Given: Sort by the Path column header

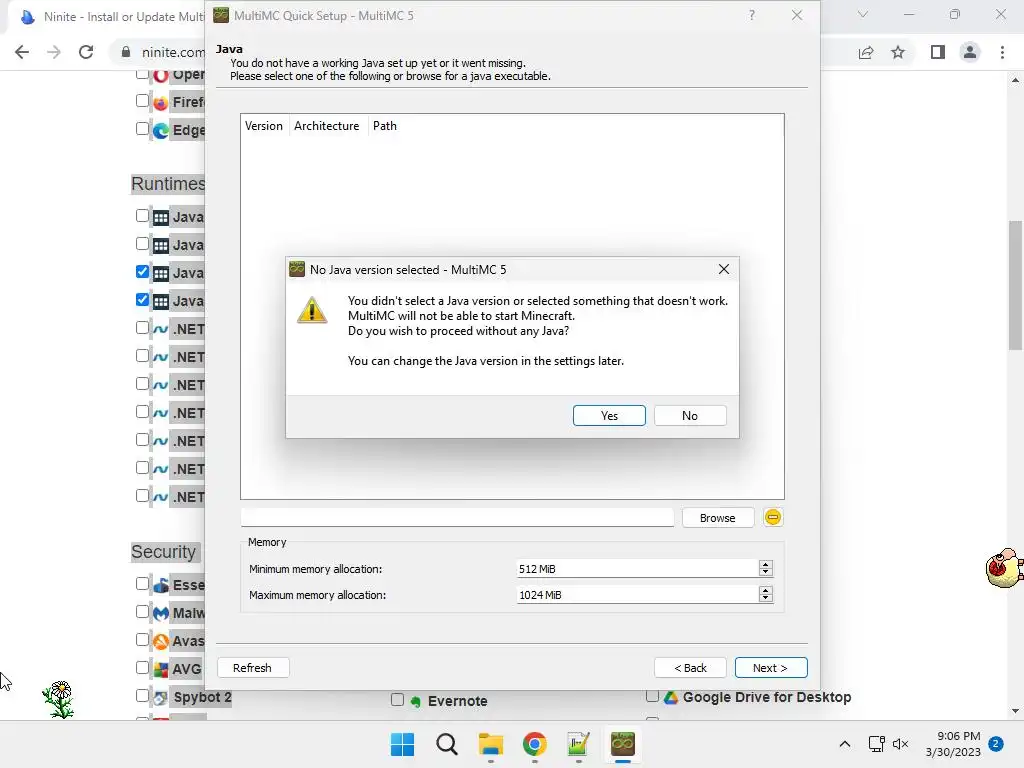Looking at the screenshot, I should [385, 126].
